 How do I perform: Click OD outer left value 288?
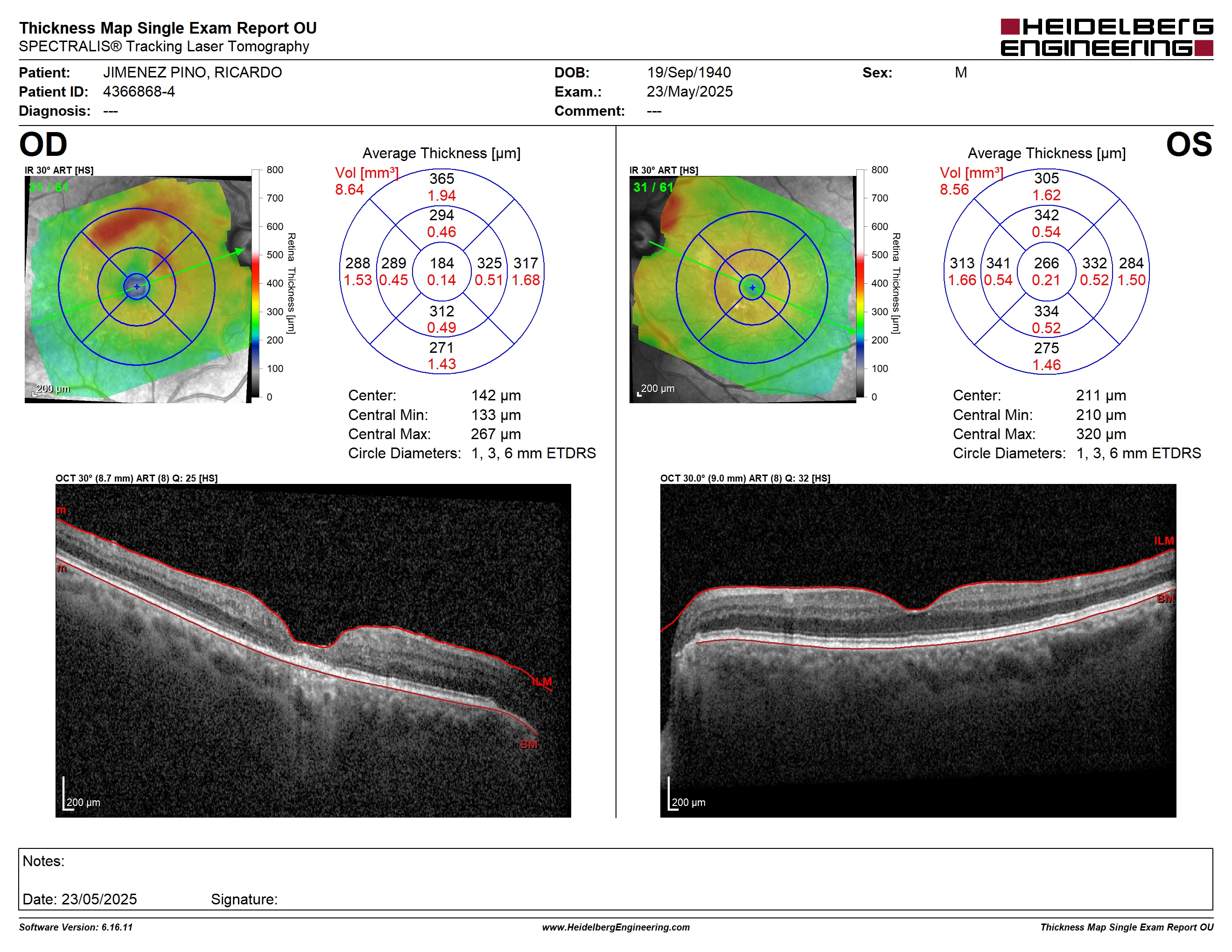point(357,263)
